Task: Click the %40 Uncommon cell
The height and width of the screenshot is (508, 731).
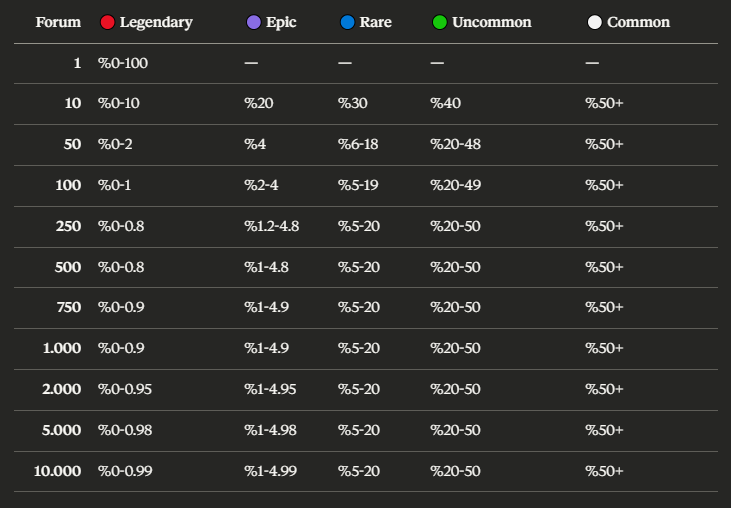Action: pos(446,103)
